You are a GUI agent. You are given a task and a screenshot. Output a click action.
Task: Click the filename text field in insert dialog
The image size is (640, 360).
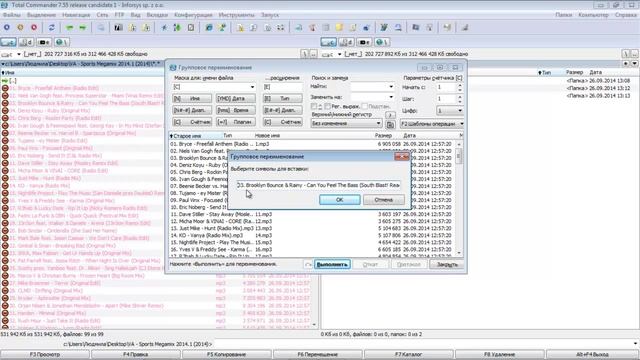coord(318,185)
